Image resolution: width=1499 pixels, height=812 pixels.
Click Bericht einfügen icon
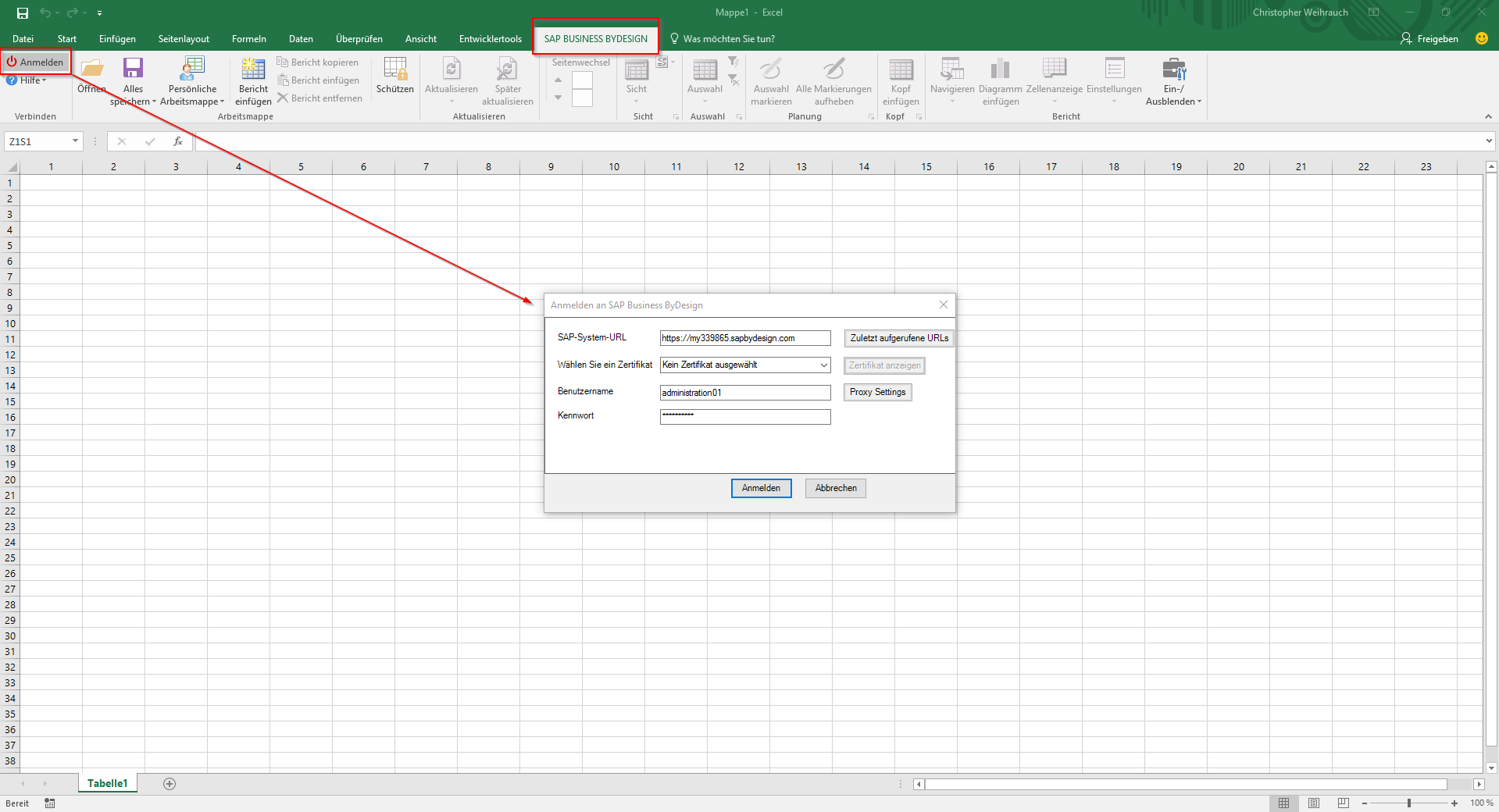pyautogui.click(x=253, y=69)
